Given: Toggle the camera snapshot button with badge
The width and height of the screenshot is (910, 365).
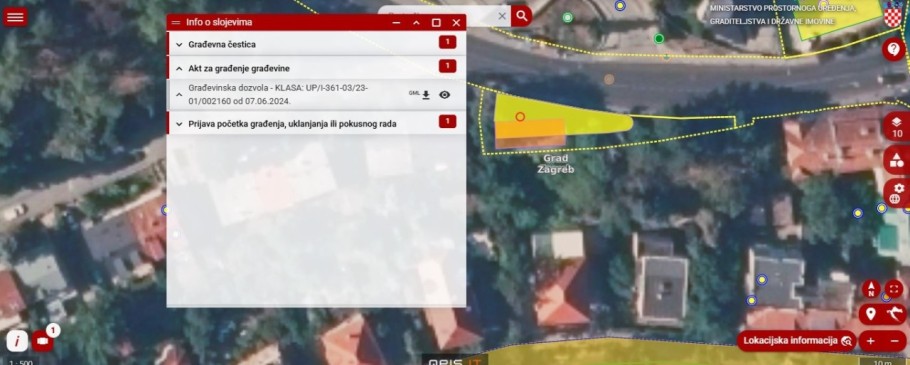Looking at the screenshot, I should tap(42, 341).
